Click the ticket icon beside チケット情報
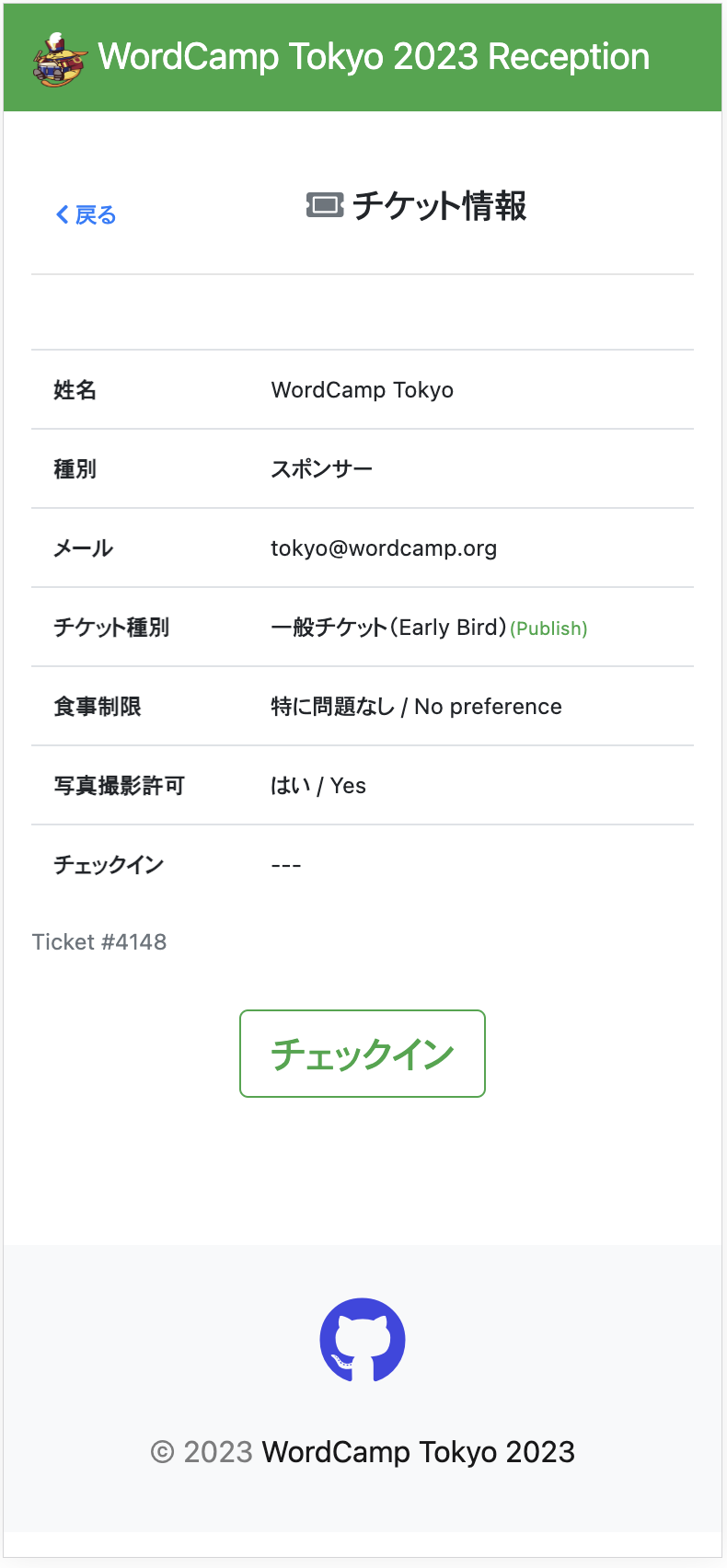This screenshot has width=727, height=1568. click(x=324, y=205)
